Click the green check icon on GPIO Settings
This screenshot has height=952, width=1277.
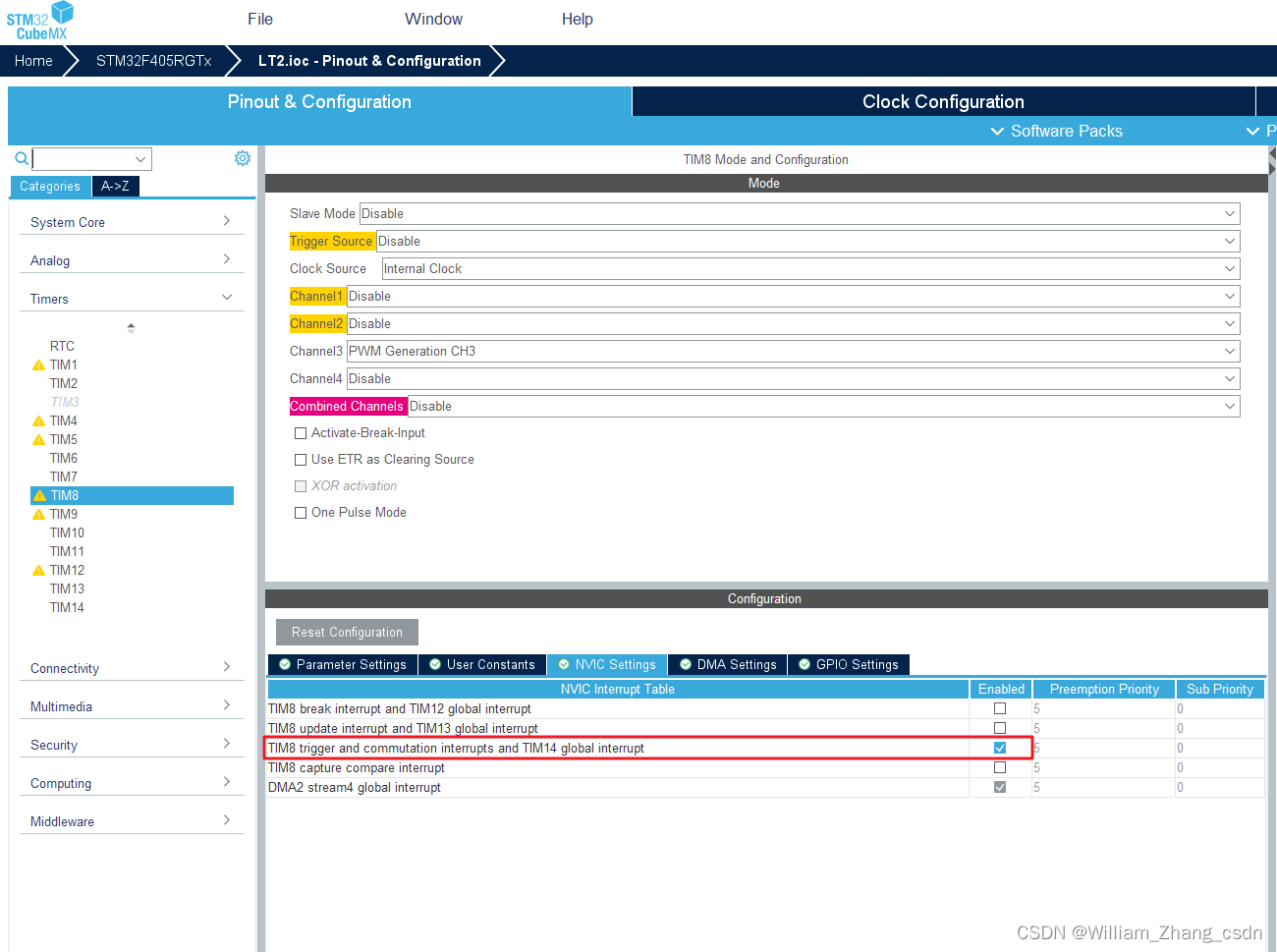(805, 665)
